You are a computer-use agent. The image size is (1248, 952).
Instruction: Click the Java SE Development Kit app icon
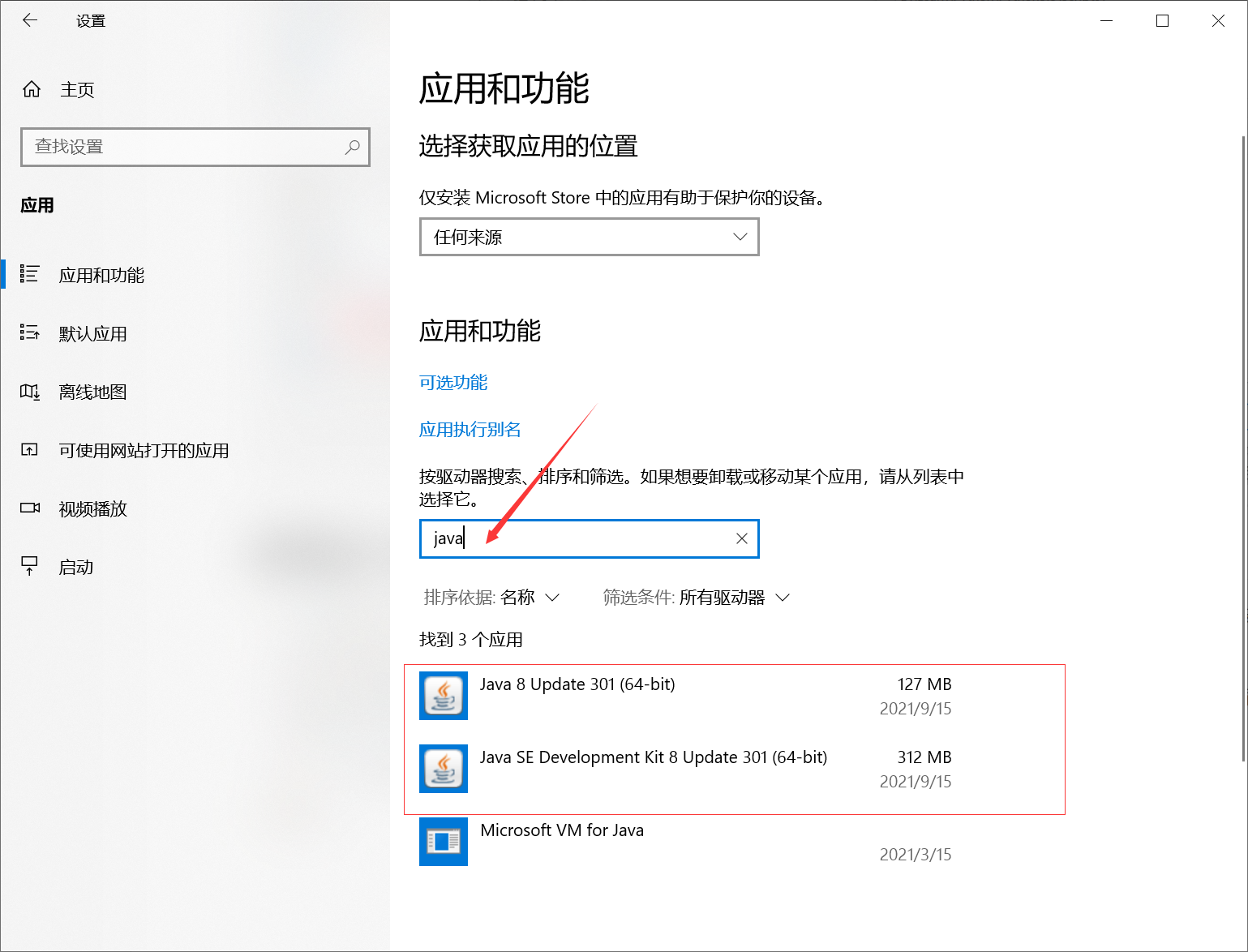pyautogui.click(x=444, y=769)
